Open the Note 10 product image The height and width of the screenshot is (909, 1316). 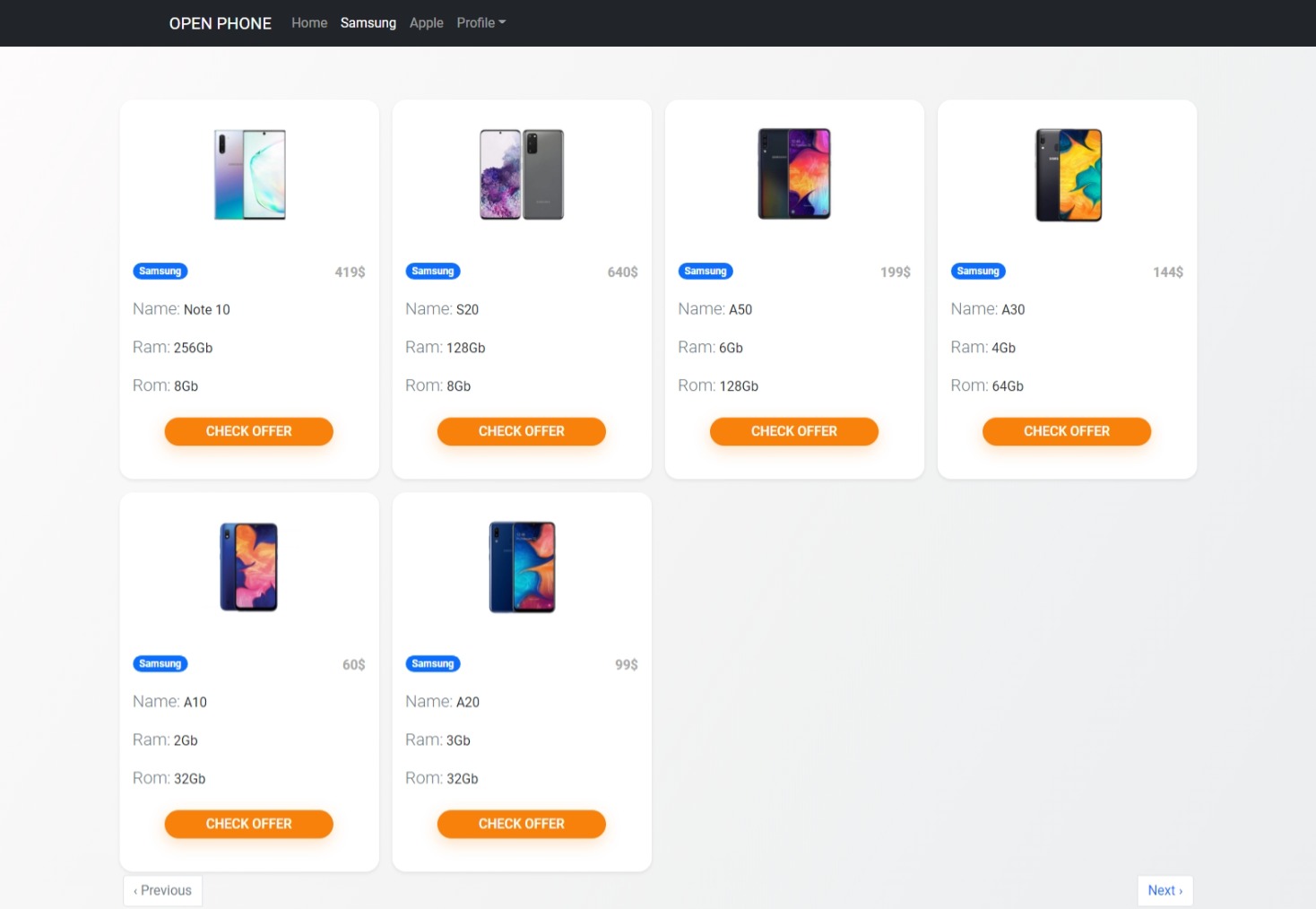248,174
